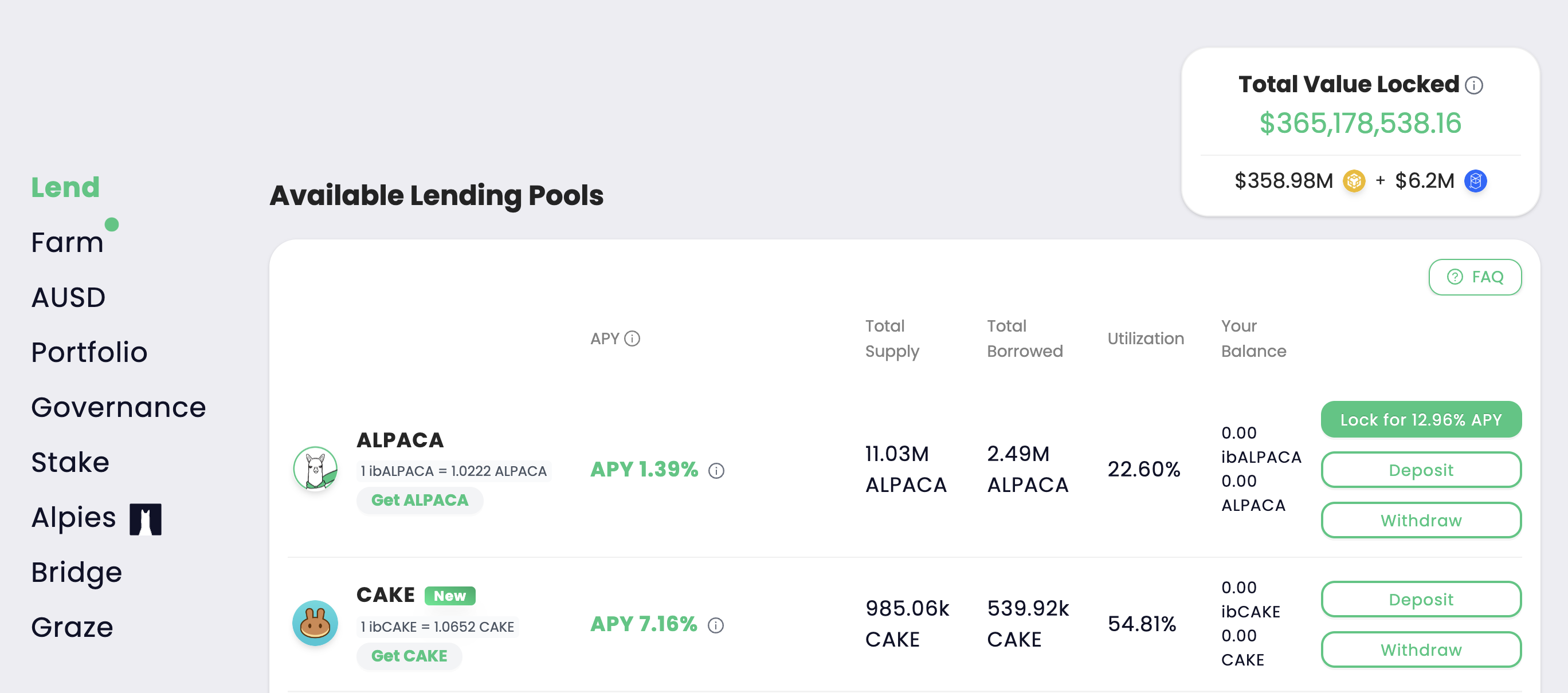Screen dimensions: 1568x693
Task: Click the New badge next to CAKE
Action: coord(450,595)
